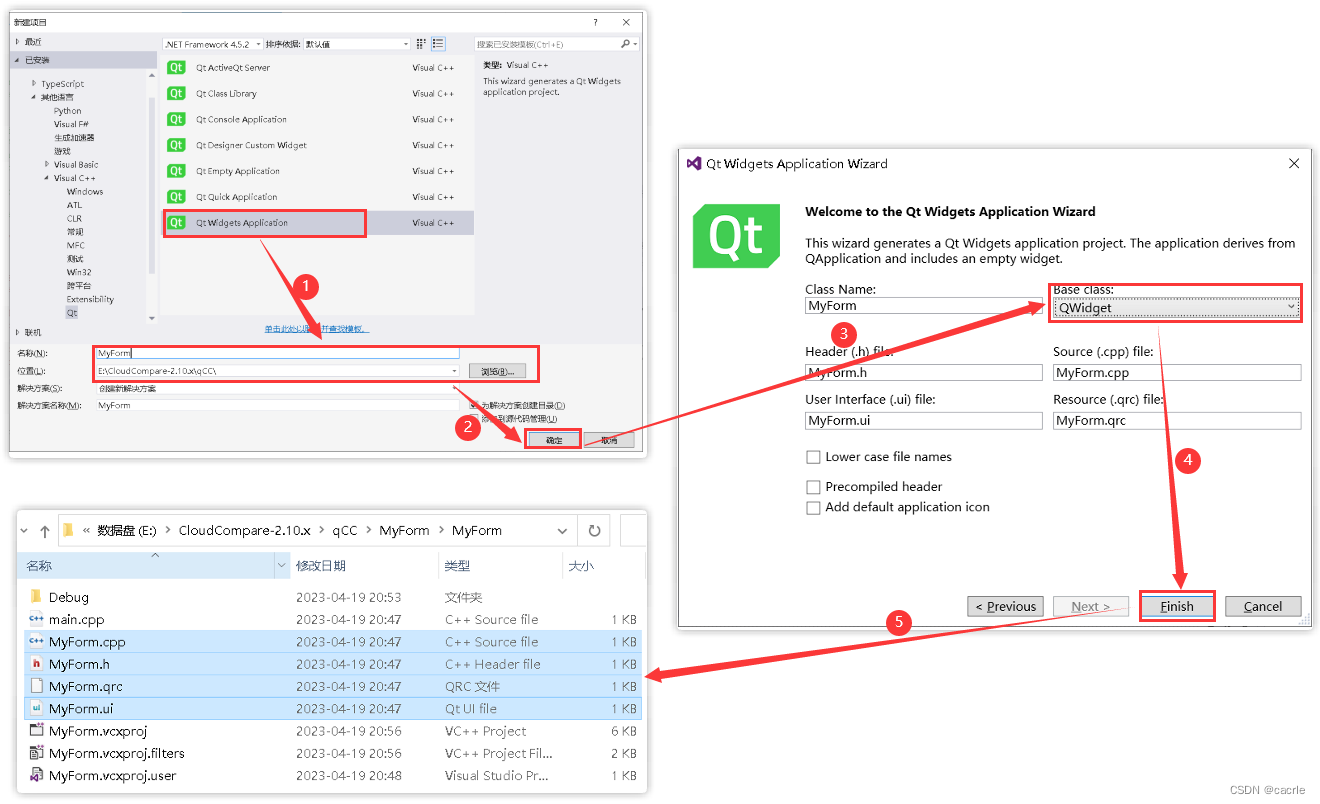The image size is (1320, 804).
Task: Select the Qt node in template tree
Action: click(72, 313)
